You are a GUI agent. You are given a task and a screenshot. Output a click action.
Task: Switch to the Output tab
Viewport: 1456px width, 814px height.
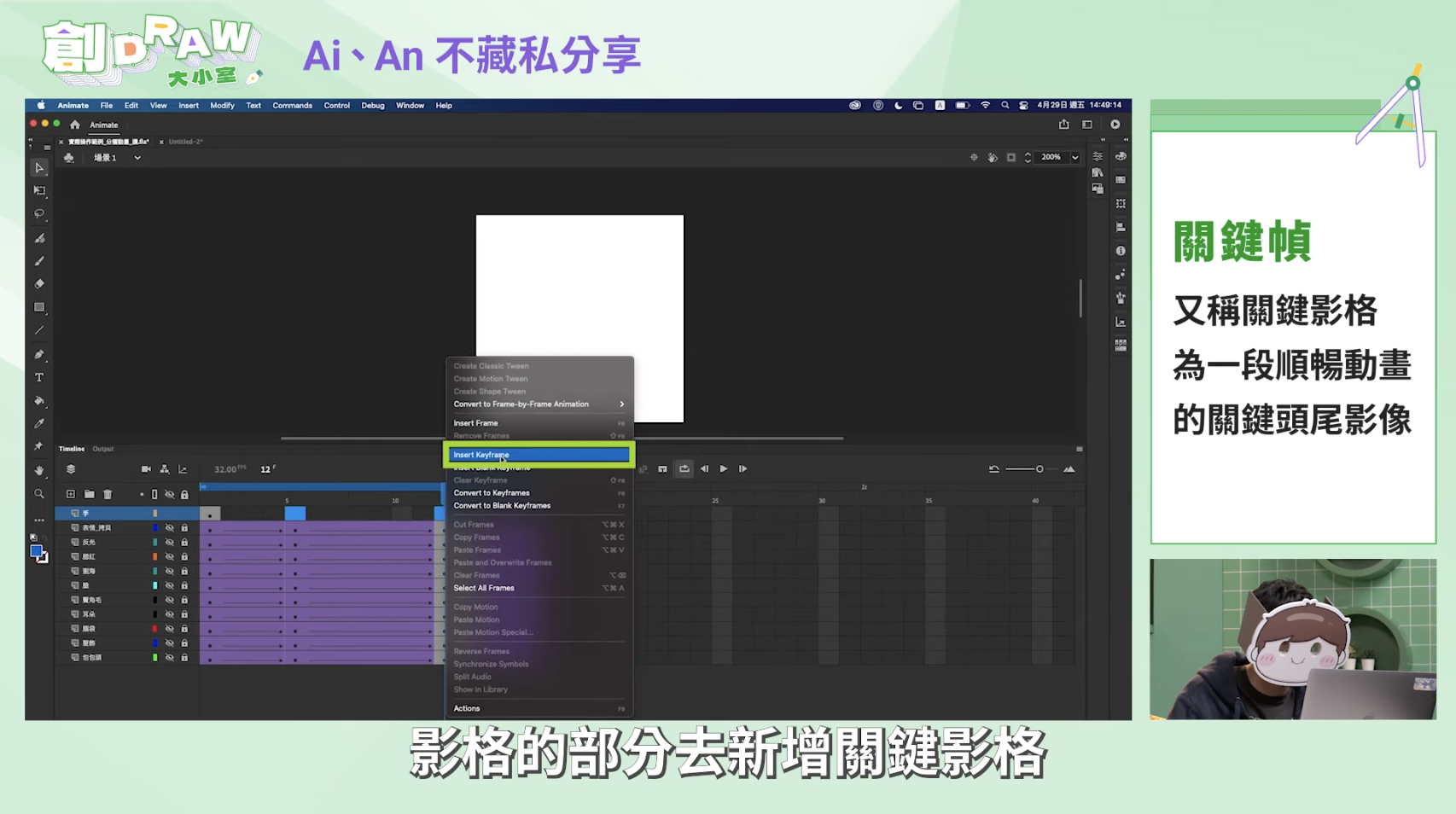tap(102, 449)
